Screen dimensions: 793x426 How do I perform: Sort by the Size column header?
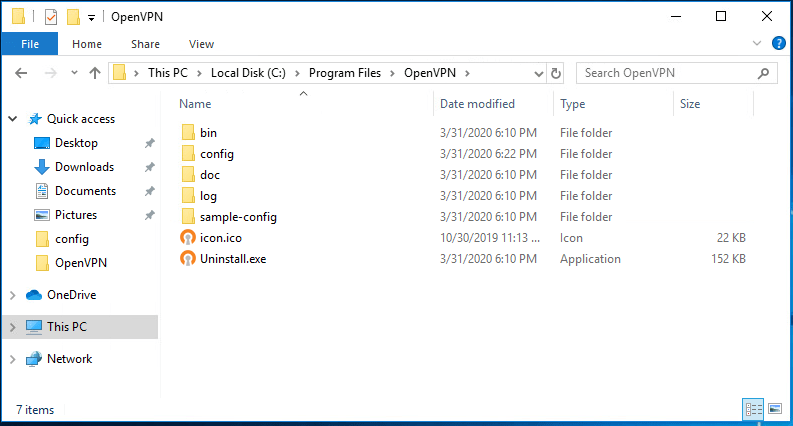[x=690, y=104]
